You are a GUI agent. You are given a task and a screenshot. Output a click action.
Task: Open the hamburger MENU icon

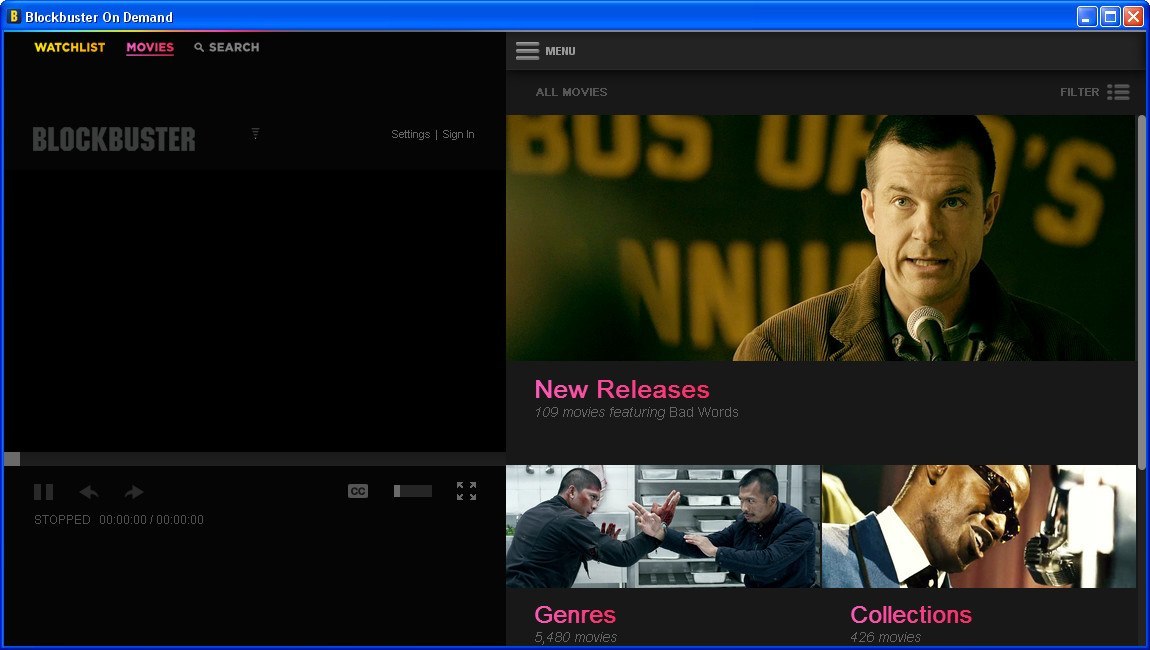527,51
